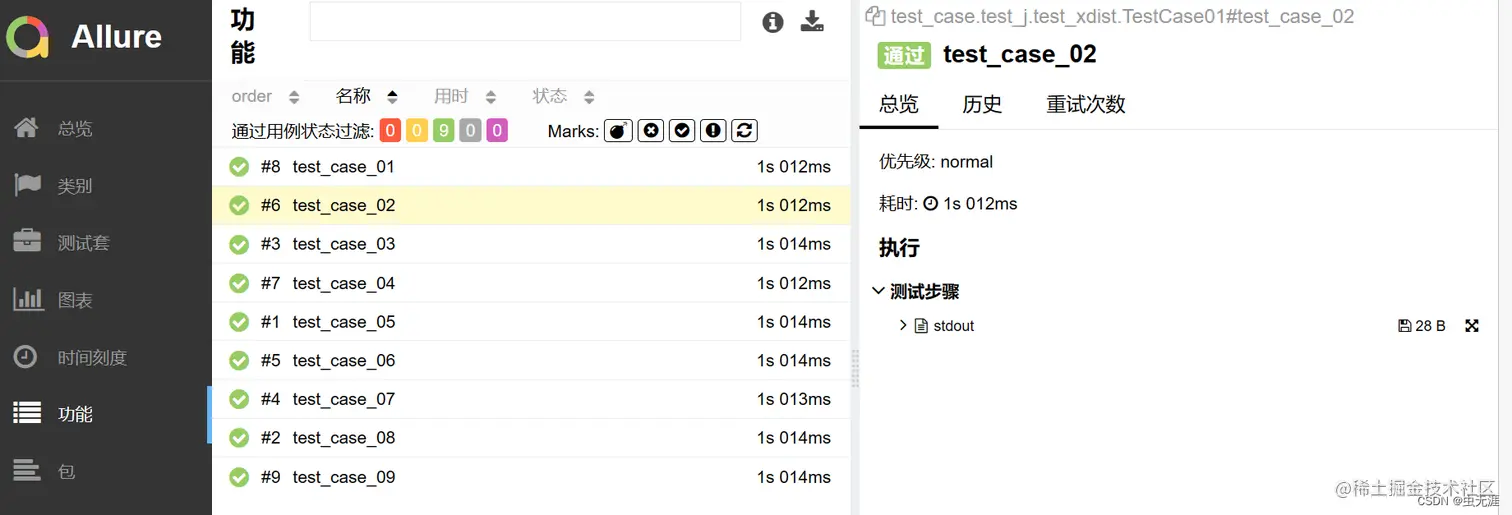The width and height of the screenshot is (1512, 515).
Task: Click the panel divider handle between list and details
Action: pyautogui.click(x=855, y=368)
